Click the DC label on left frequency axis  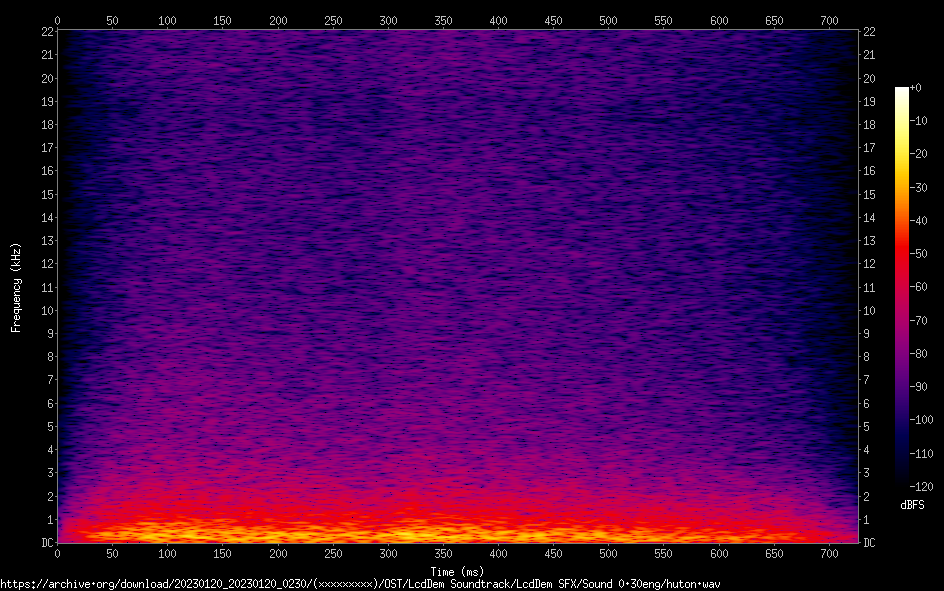coord(46,543)
